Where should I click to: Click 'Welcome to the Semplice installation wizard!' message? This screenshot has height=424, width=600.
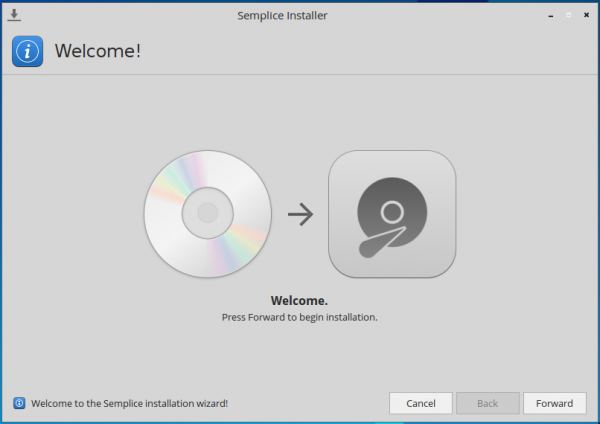(x=129, y=403)
